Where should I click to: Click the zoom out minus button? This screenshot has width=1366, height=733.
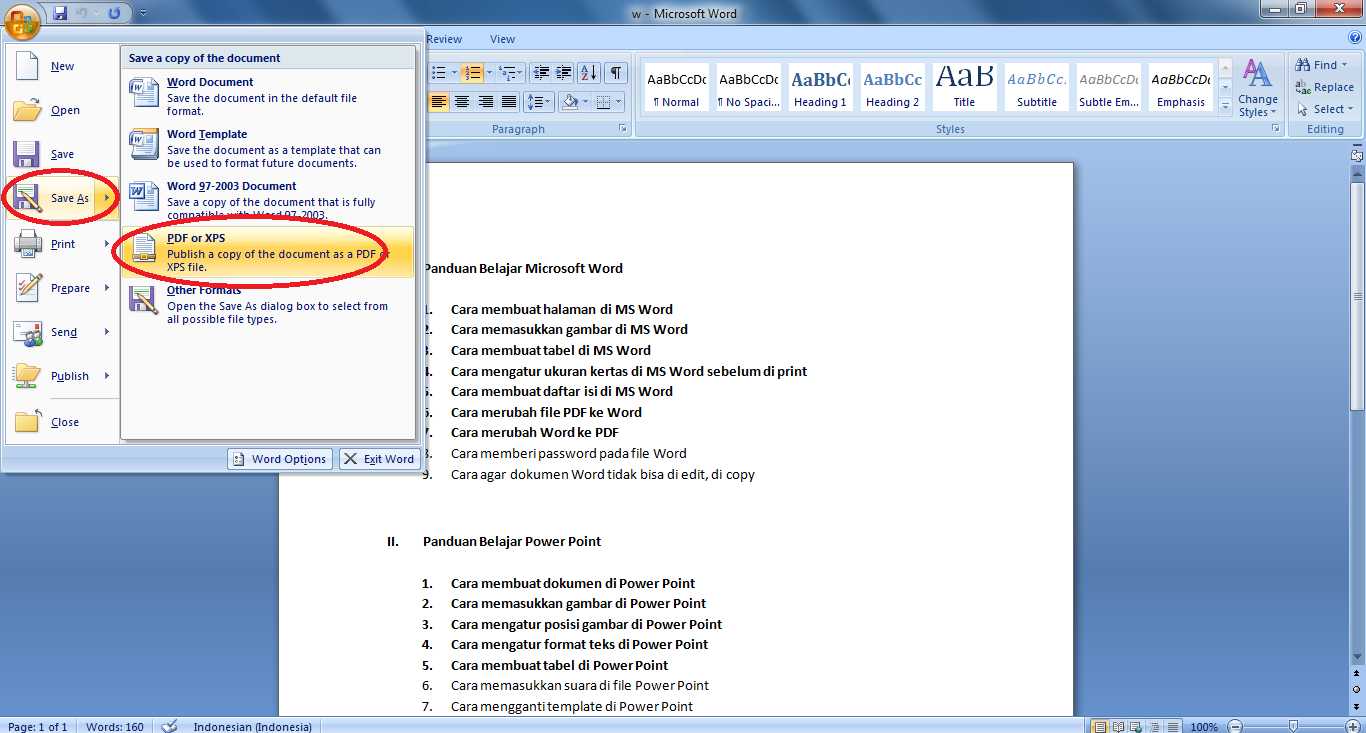[1236, 726]
